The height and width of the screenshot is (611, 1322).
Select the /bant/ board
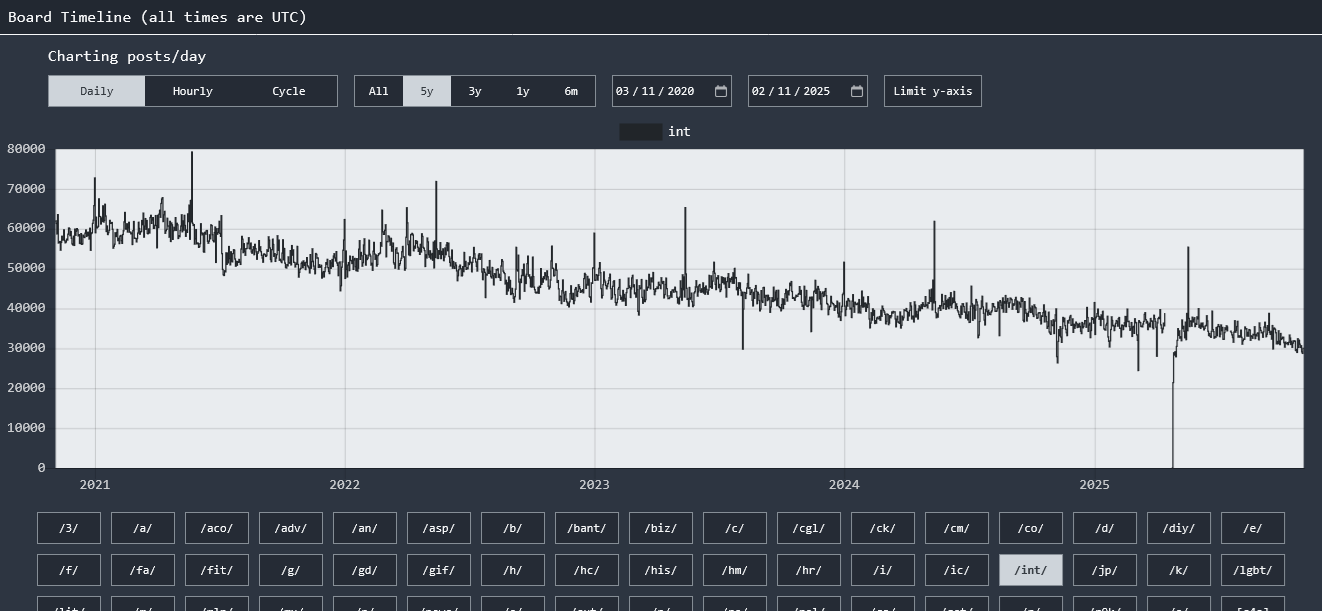click(587, 528)
